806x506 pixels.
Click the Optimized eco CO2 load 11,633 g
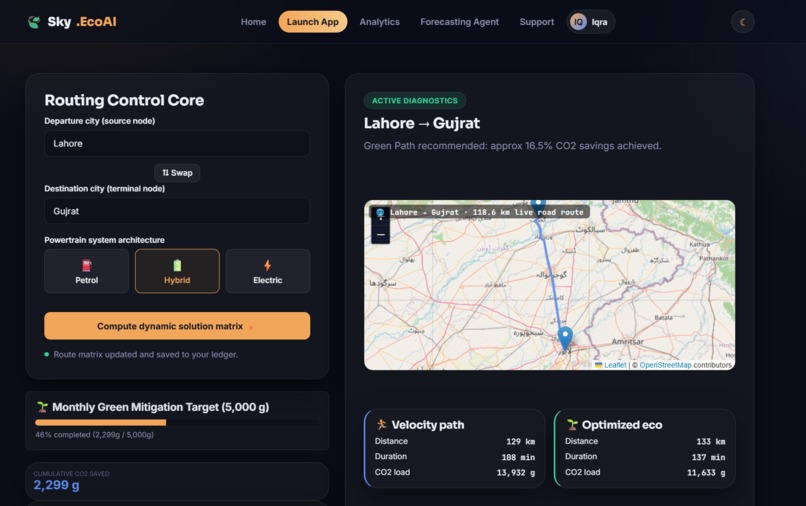pyautogui.click(x=706, y=473)
